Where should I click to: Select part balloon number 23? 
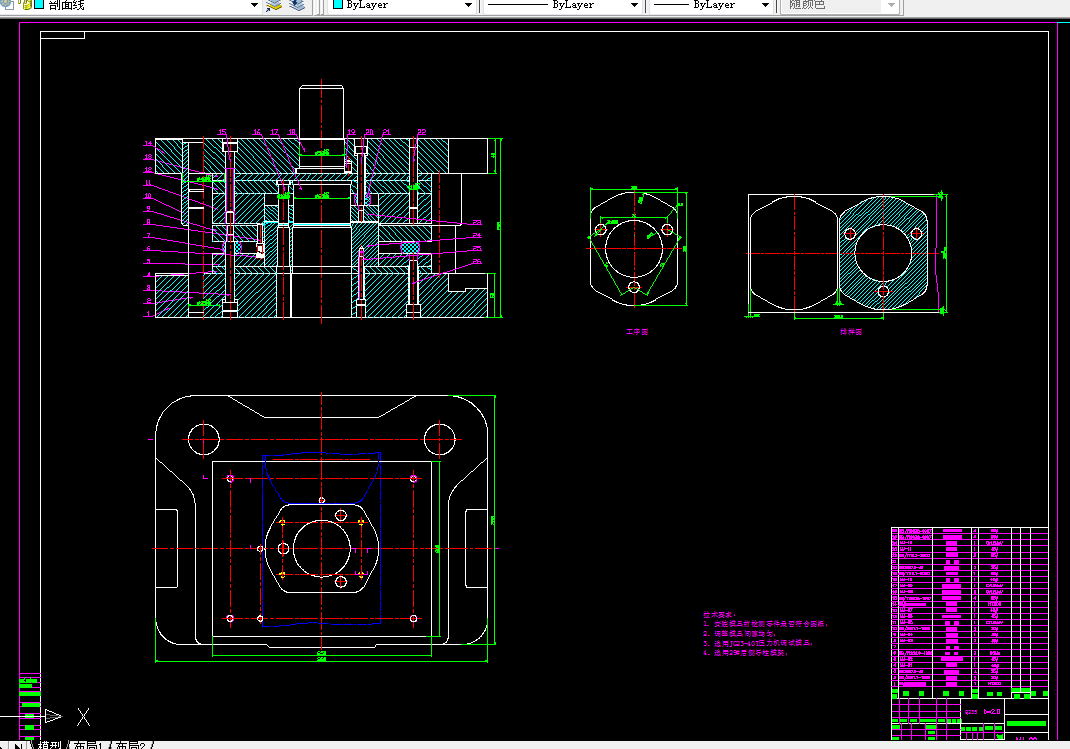pos(477,222)
